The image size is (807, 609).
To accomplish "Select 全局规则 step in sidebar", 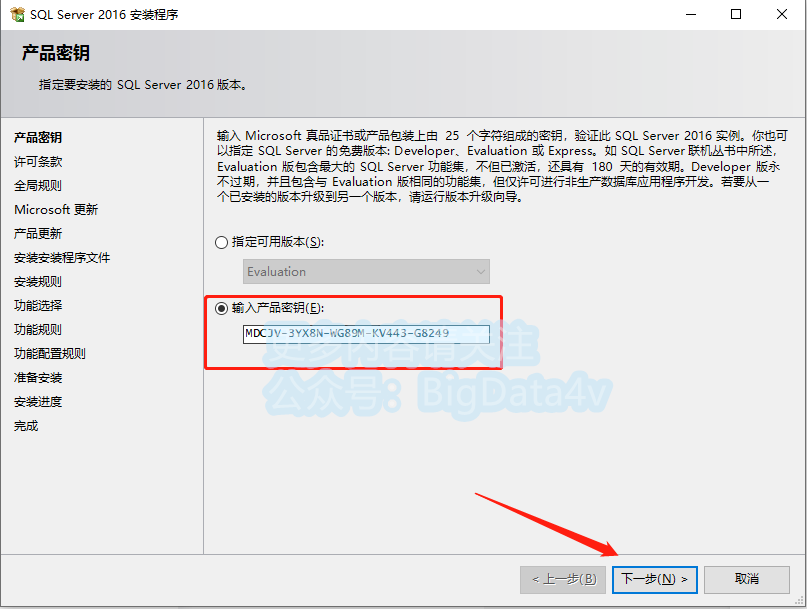I will pos(38,186).
